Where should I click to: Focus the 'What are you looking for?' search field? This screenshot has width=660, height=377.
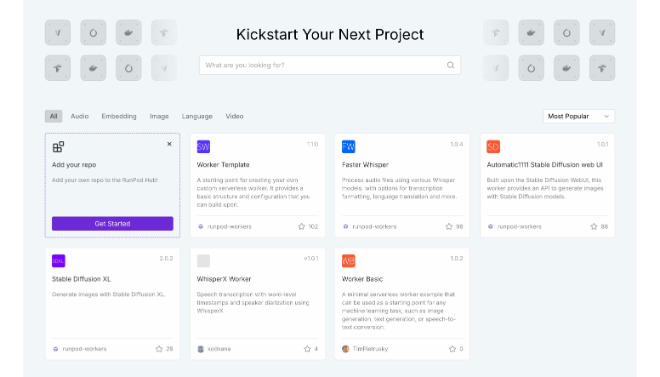330,65
